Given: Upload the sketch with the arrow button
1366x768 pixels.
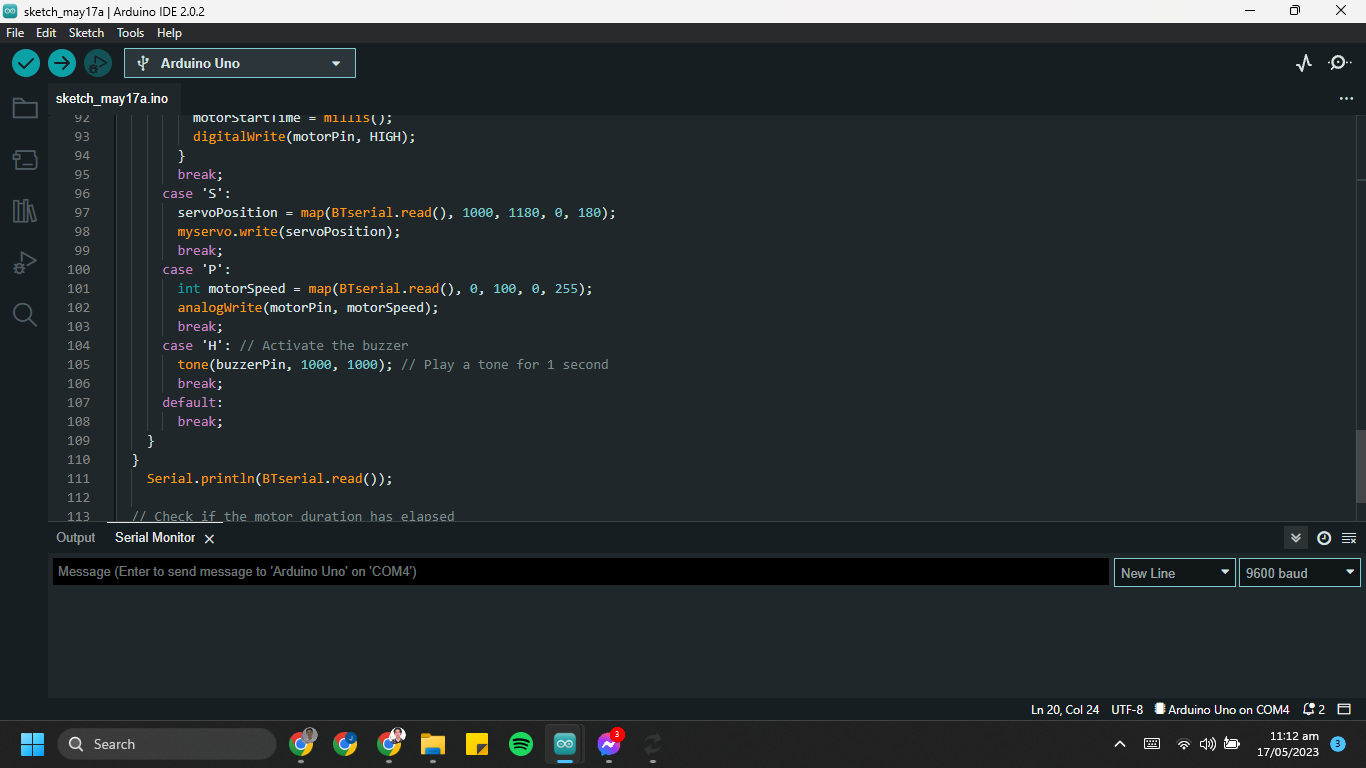Looking at the screenshot, I should [62, 63].
